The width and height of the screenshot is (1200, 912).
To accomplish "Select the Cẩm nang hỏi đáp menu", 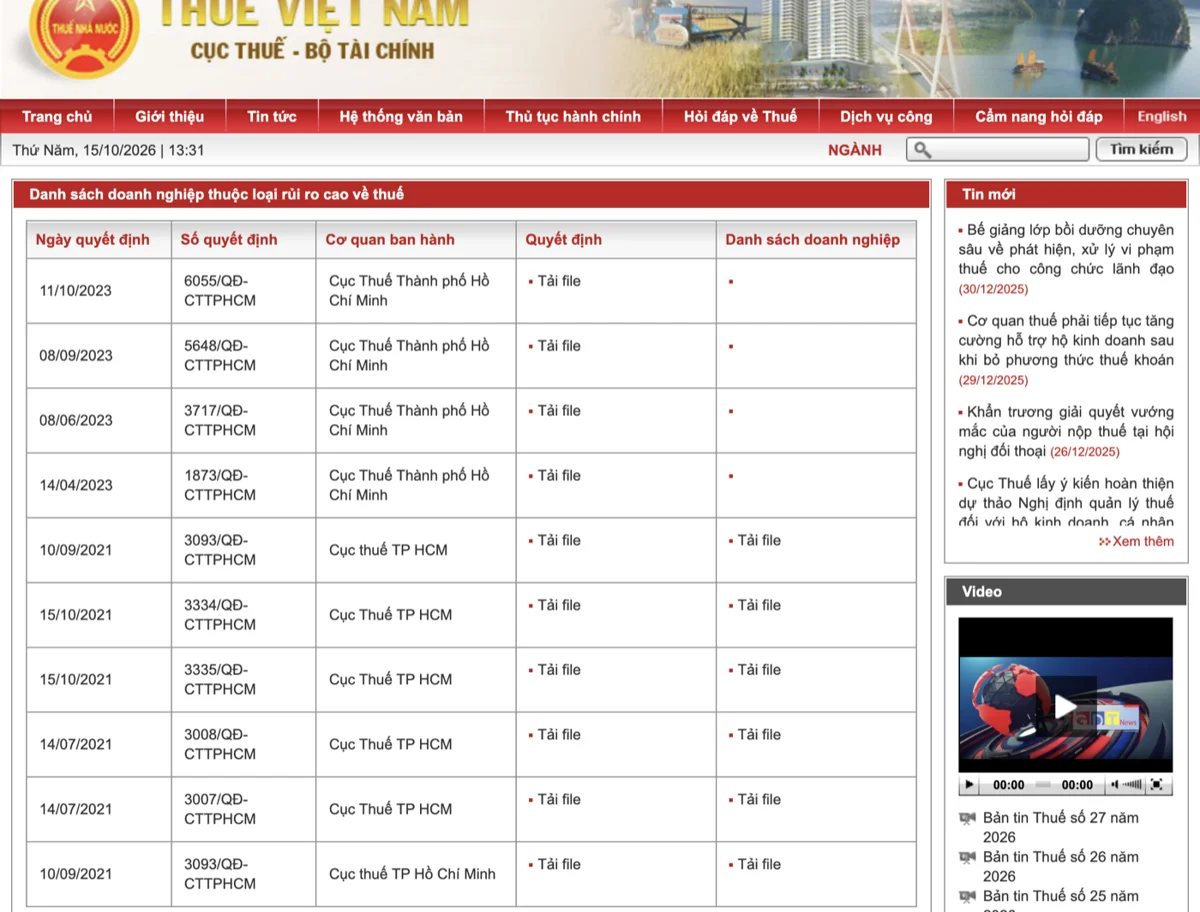I will coord(1039,117).
